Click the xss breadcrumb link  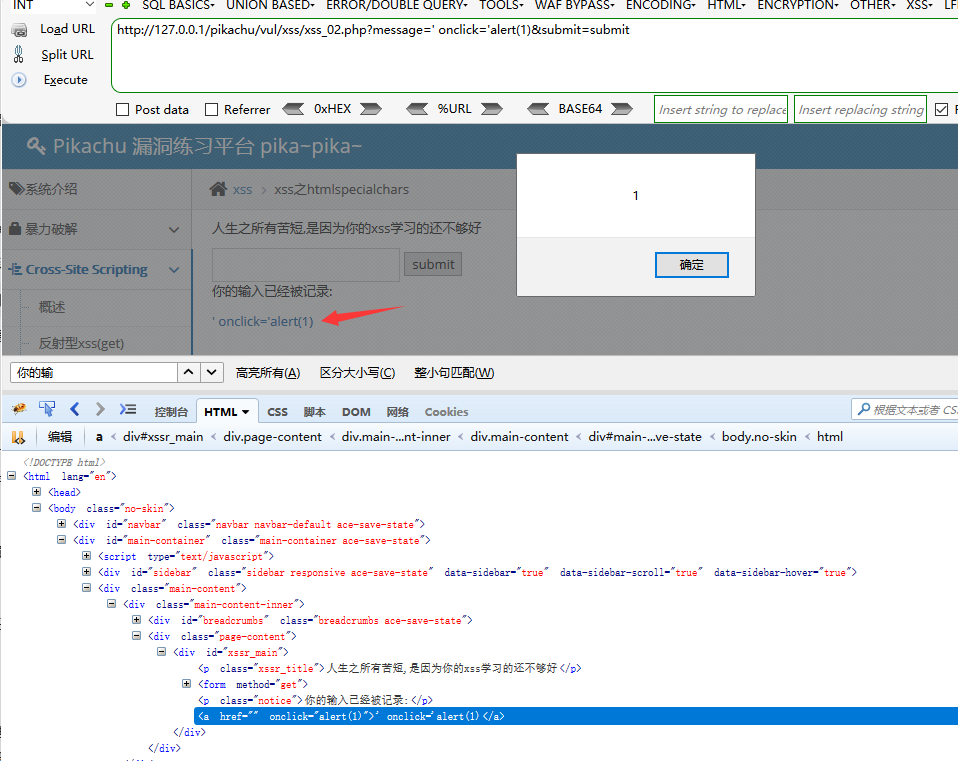coord(243,190)
